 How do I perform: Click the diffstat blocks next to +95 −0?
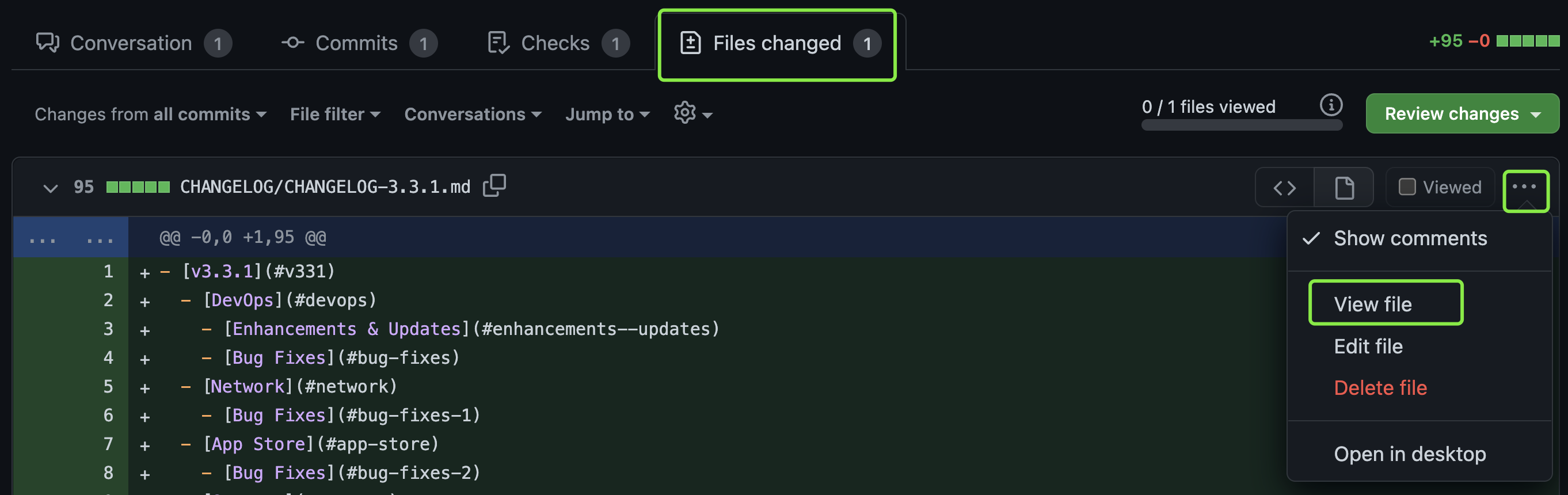[x=1528, y=41]
